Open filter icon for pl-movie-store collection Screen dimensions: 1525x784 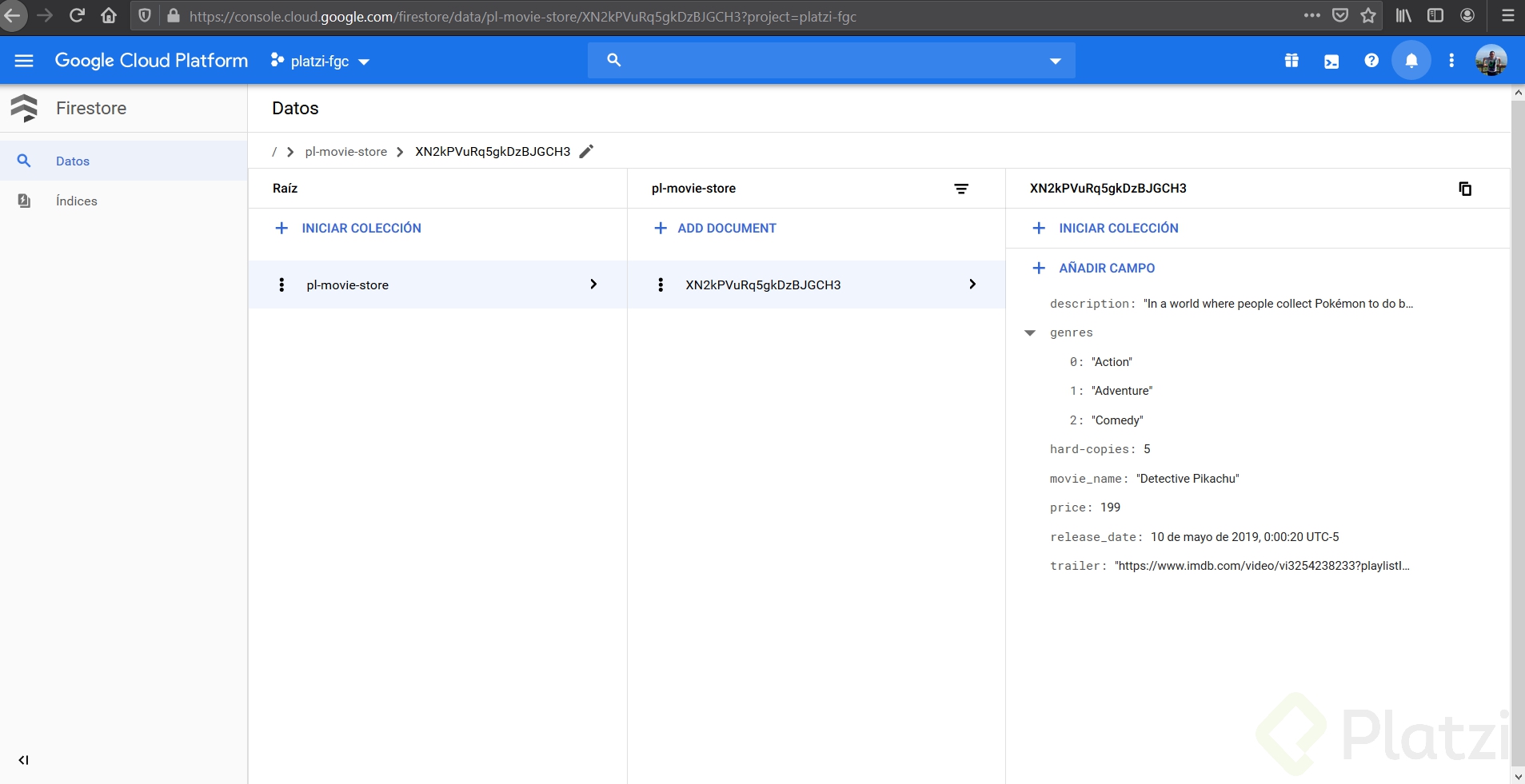[961, 189]
